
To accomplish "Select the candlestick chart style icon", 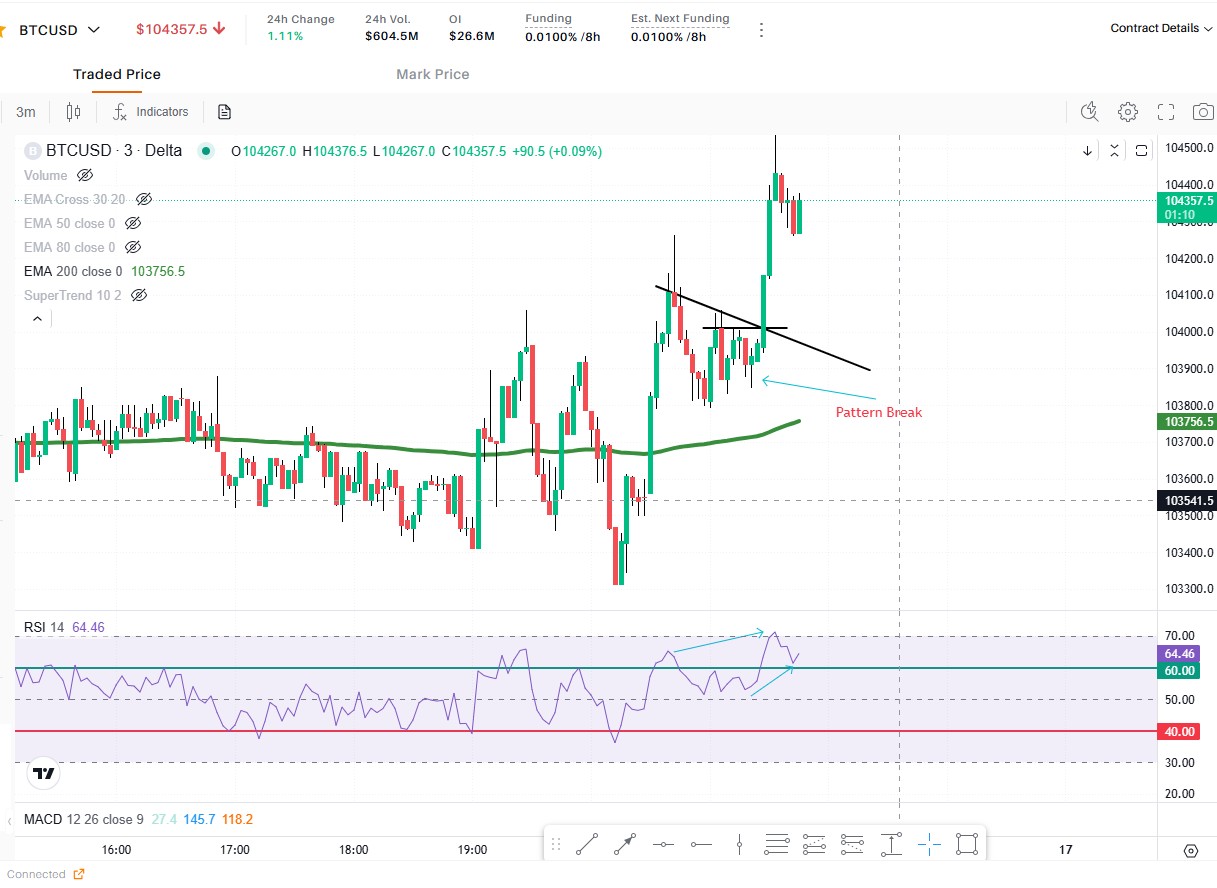I will pyautogui.click(x=73, y=111).
